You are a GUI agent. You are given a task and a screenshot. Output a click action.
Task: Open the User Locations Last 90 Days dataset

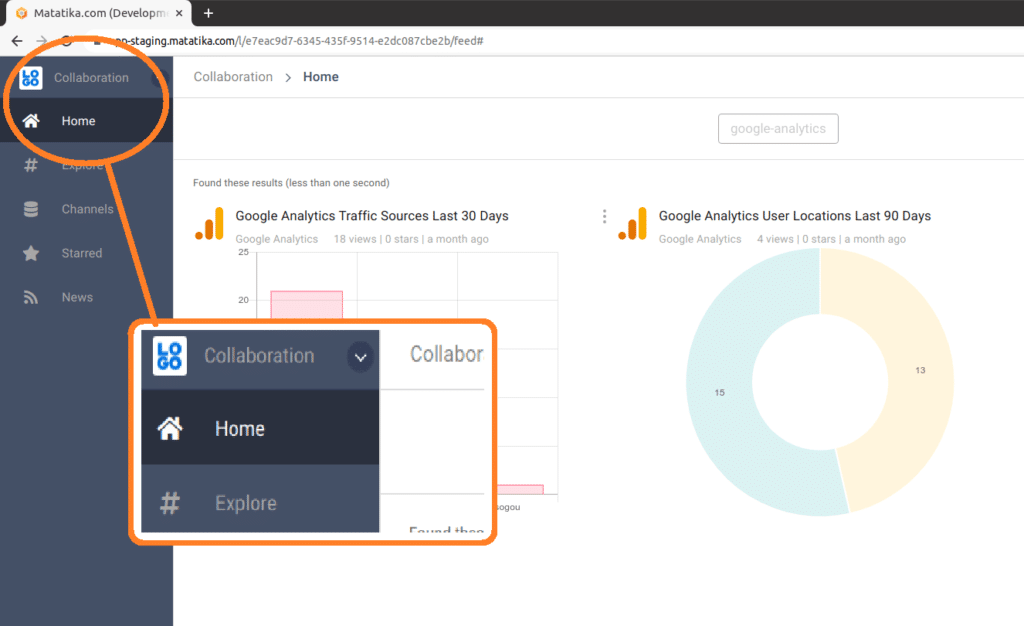[x=795, y=216]
